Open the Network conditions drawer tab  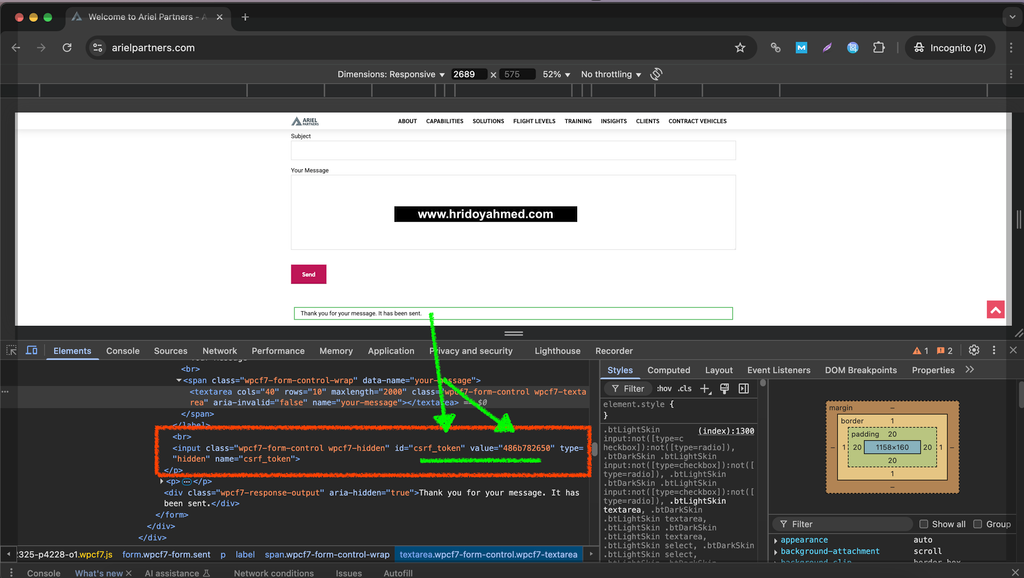pos(274,573)
